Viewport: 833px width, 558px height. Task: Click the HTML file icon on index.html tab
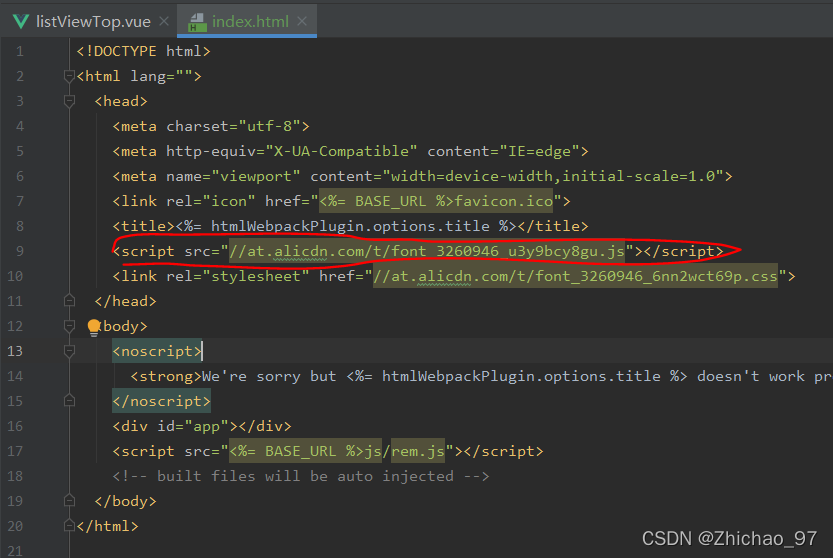tap(197, 22)
